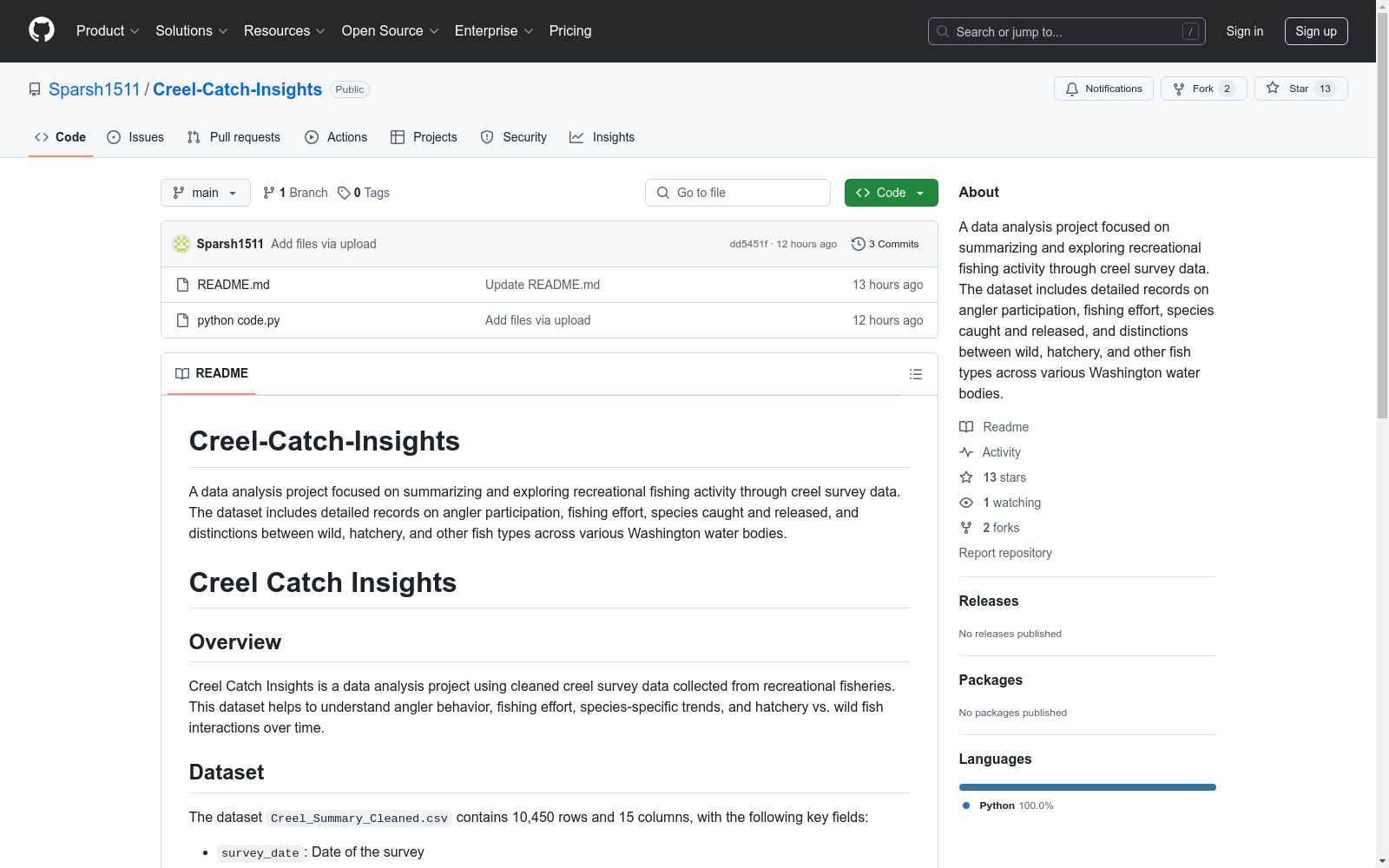
Task: View the 3 Commits history
Action: [x=885, y=244]
